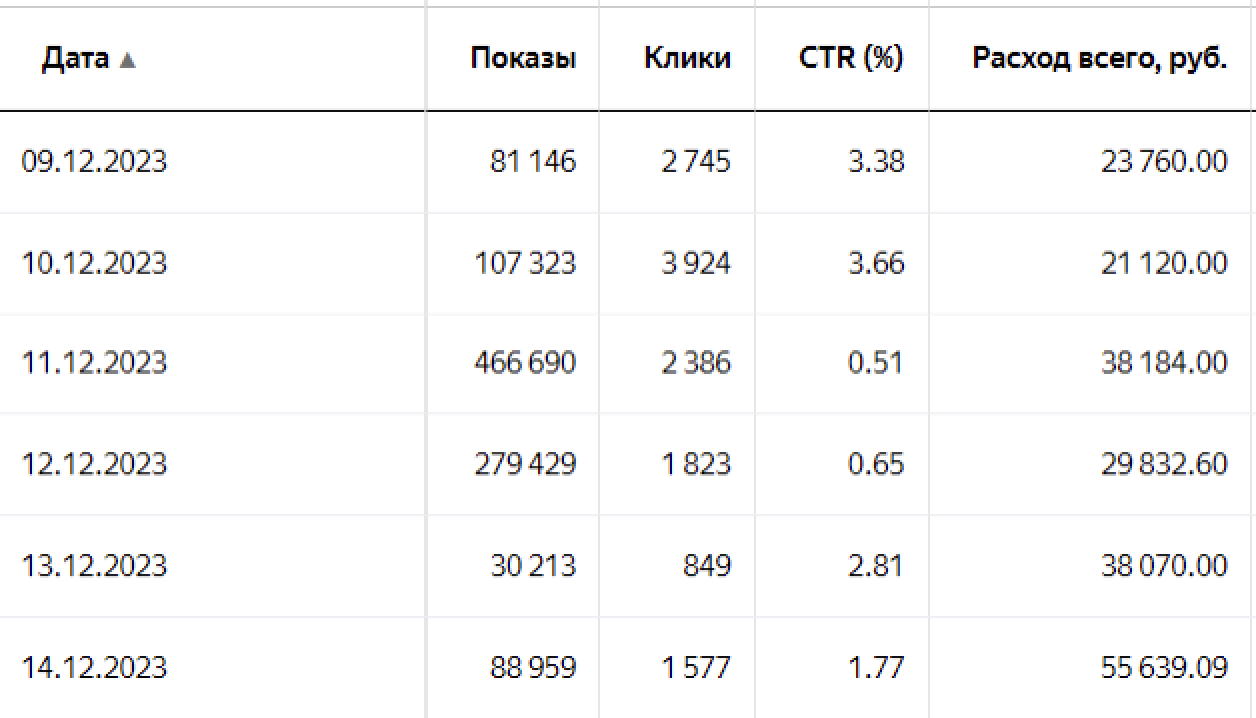Screen dimensions: 1256x718
Task: Click the CTR (%) column header
Action: point(851,59)
